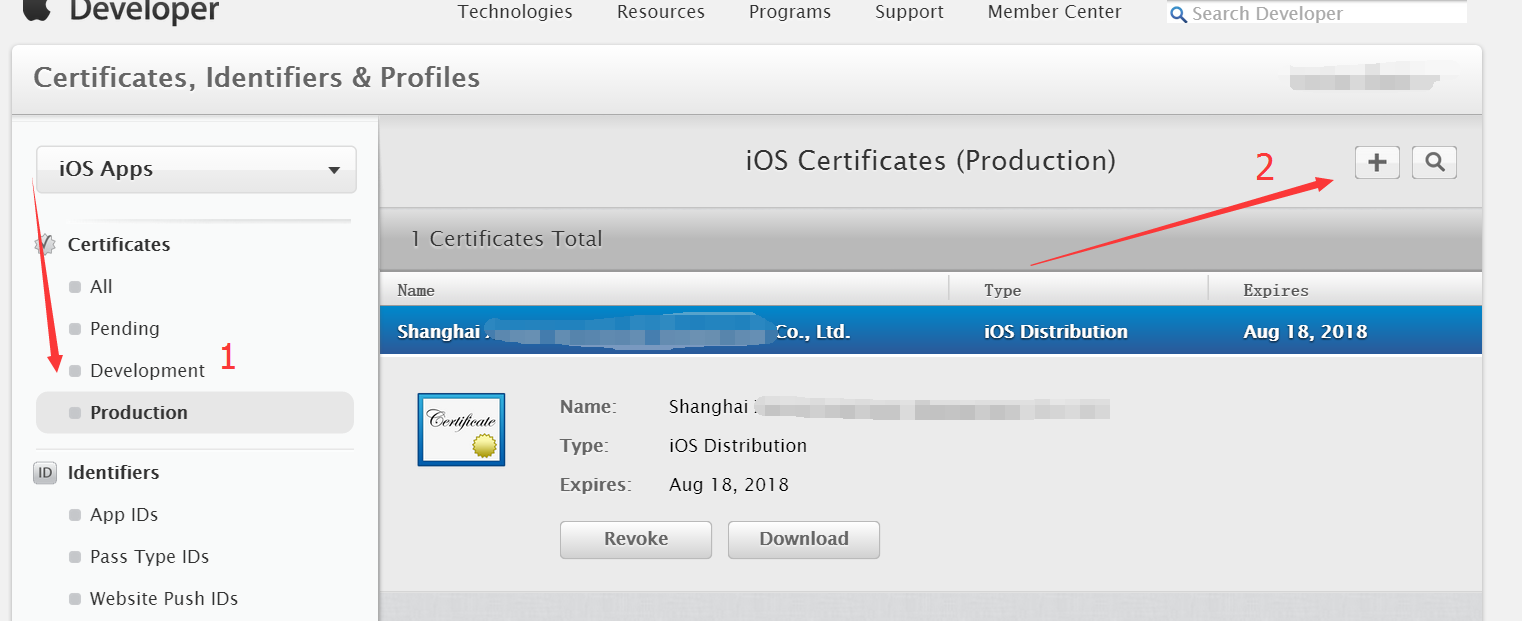
Task: Click the 1 Certificates Total text
Action: [506, 239]
